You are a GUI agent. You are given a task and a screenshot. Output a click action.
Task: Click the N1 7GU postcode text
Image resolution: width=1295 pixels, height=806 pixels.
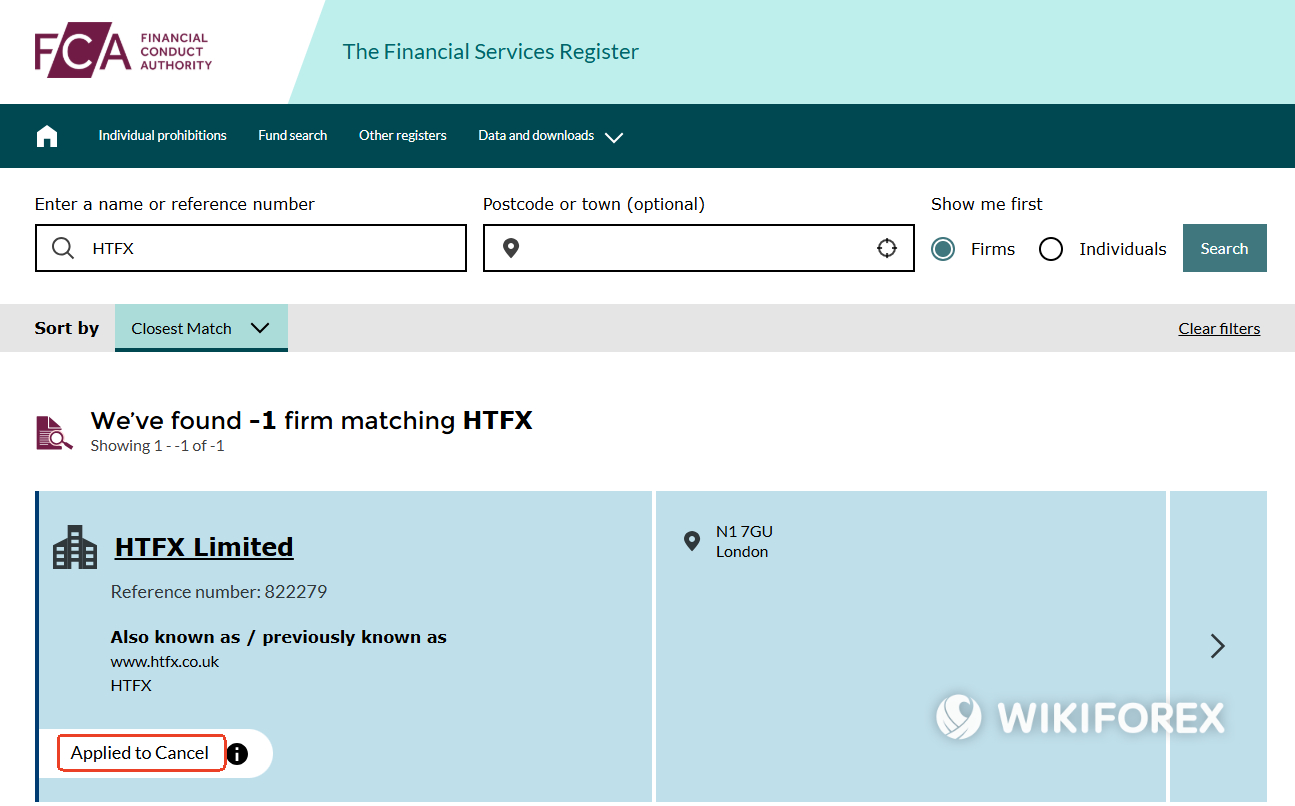click(744, 532)
